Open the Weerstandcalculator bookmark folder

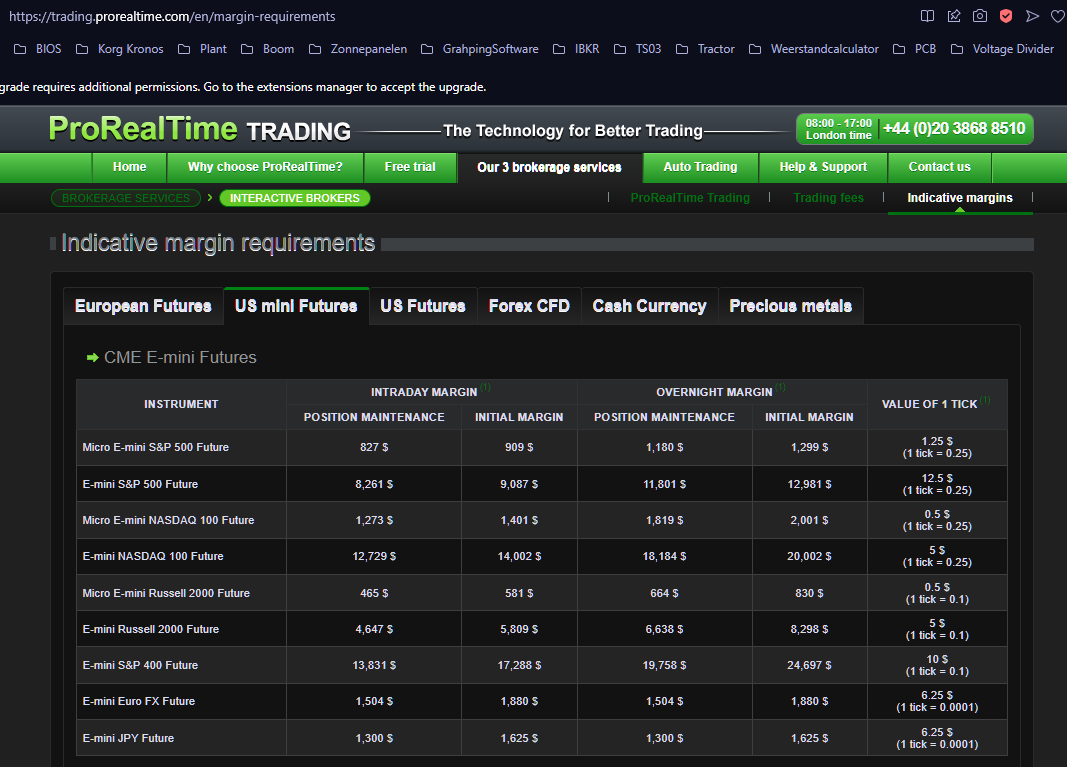(x=814, y=49)
